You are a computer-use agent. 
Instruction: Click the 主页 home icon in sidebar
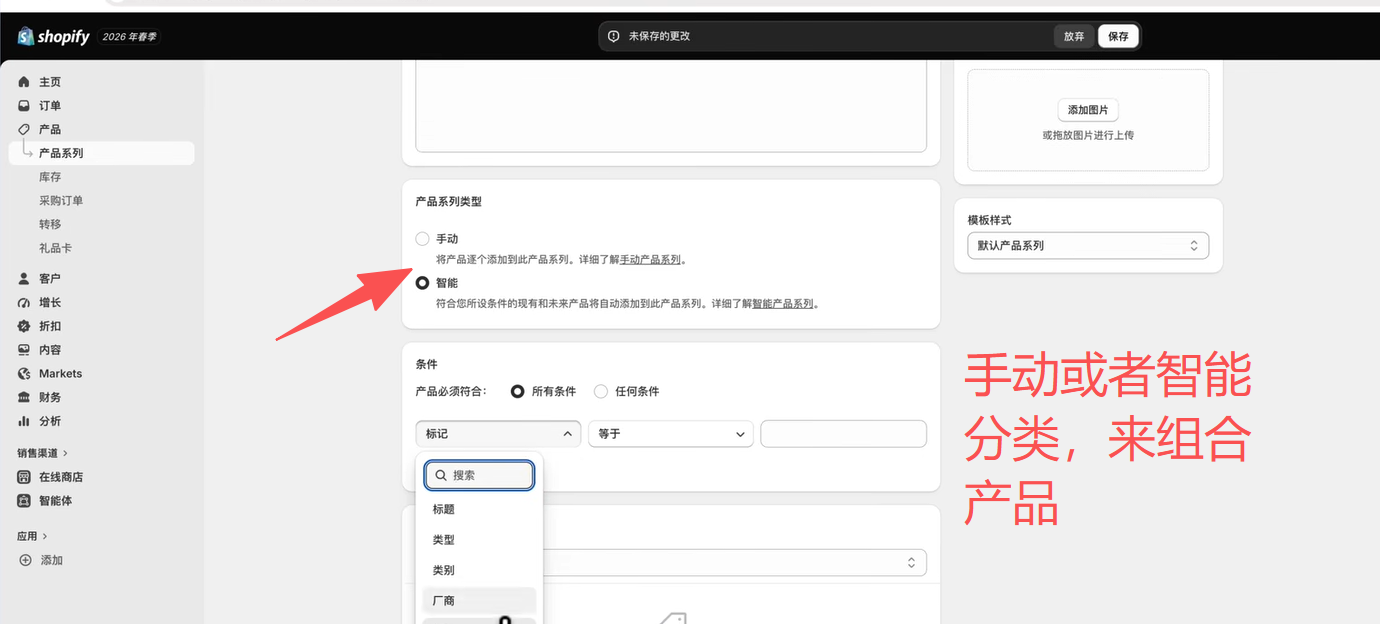click(x=24, y=82)
